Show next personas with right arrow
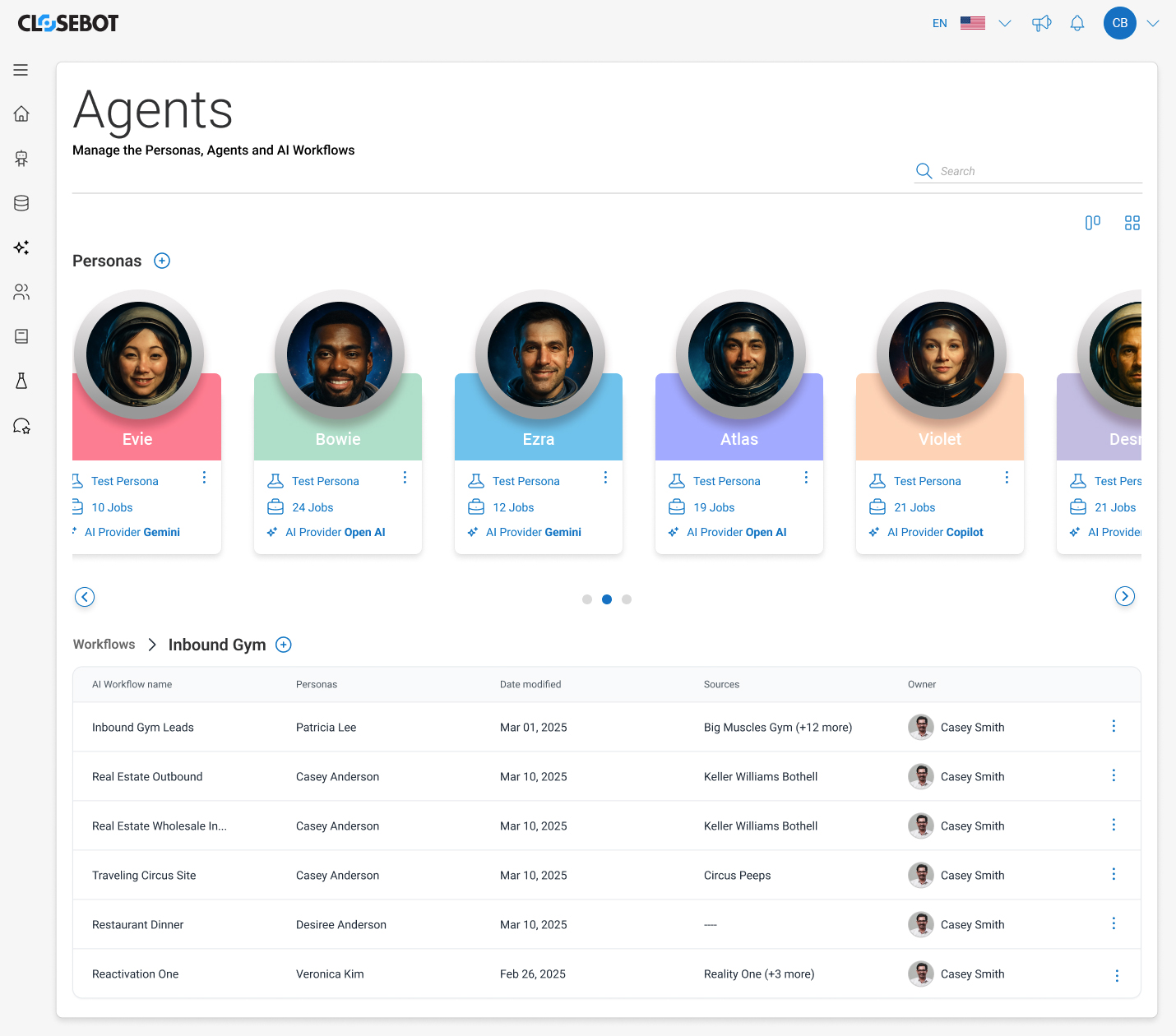The image size is (1176, 1036). pyautogui.click(x=1125, y=596)
